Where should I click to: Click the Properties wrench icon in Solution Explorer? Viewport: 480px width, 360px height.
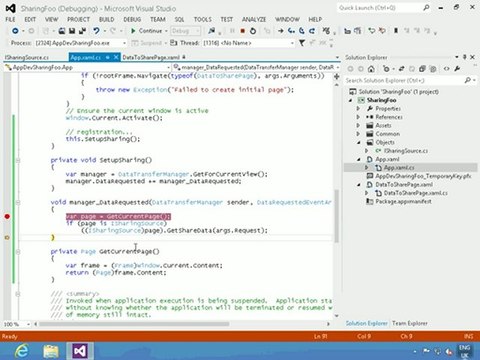457,69
